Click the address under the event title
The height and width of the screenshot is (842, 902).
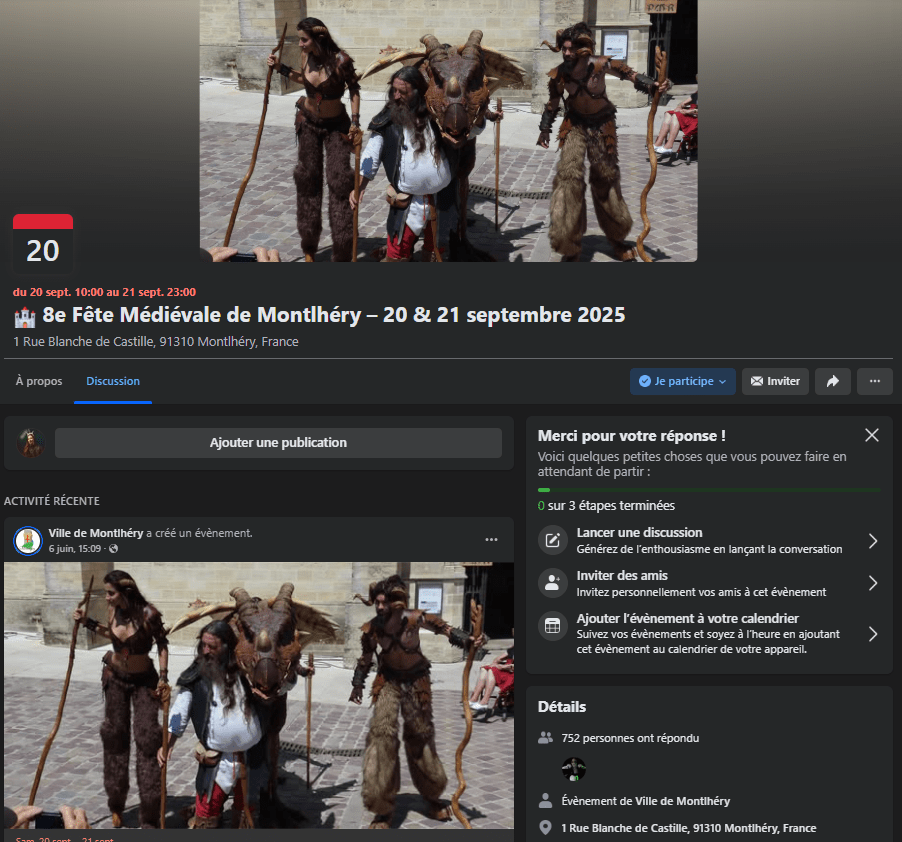point(156,342)
